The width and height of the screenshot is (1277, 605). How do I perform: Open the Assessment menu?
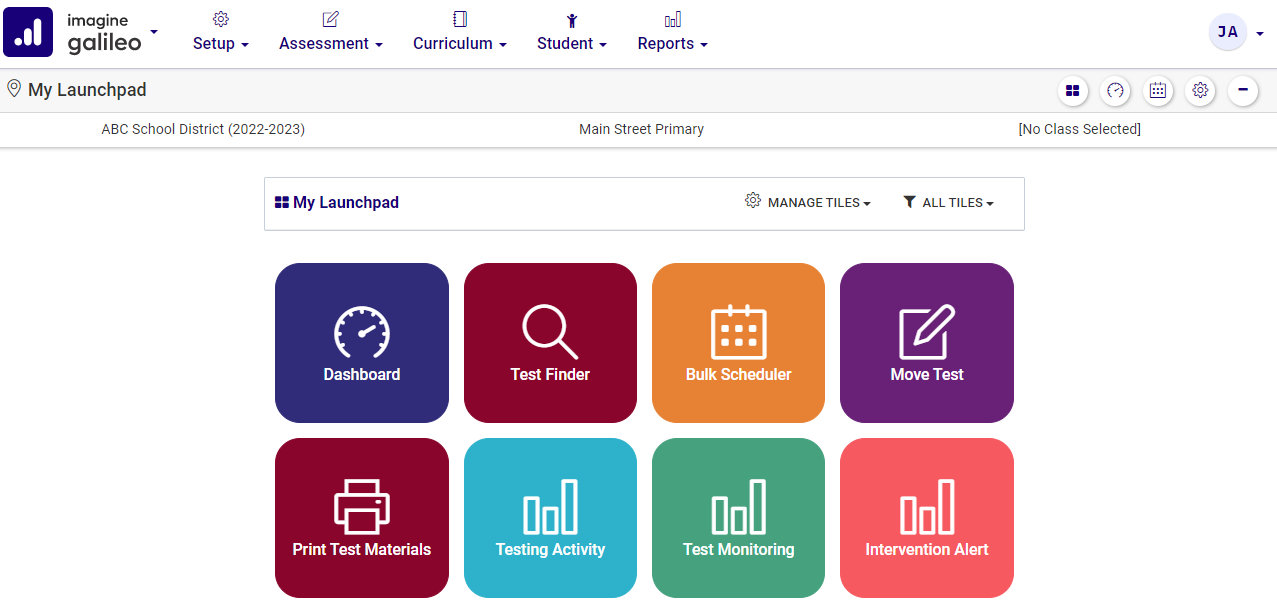pos(330,43)
